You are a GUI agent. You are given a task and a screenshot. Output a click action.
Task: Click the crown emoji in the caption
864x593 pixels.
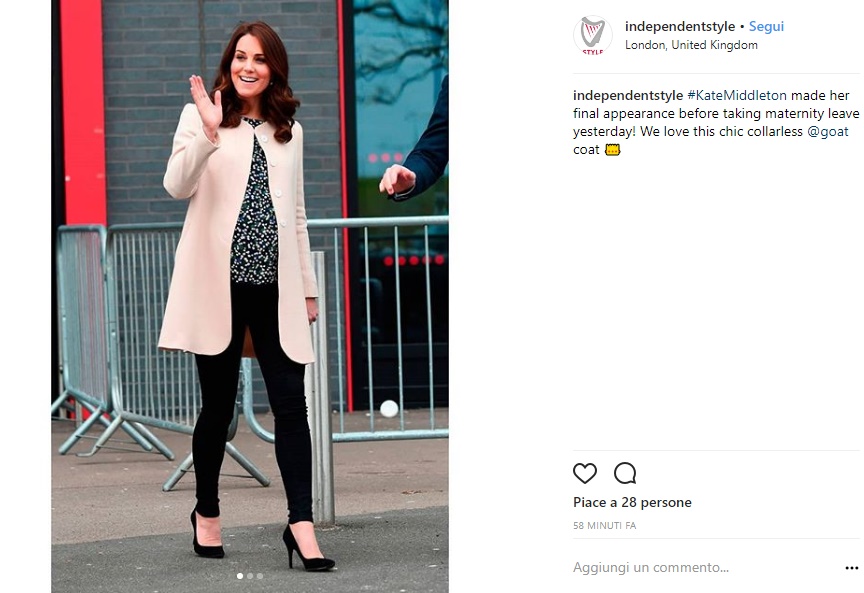click(613, 150)
